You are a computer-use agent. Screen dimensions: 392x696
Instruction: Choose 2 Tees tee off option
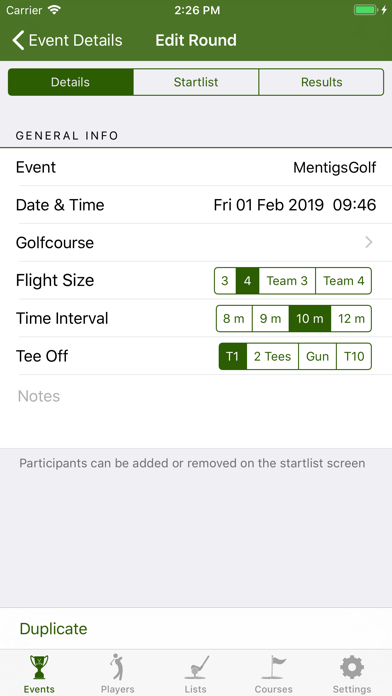(273, 356)
